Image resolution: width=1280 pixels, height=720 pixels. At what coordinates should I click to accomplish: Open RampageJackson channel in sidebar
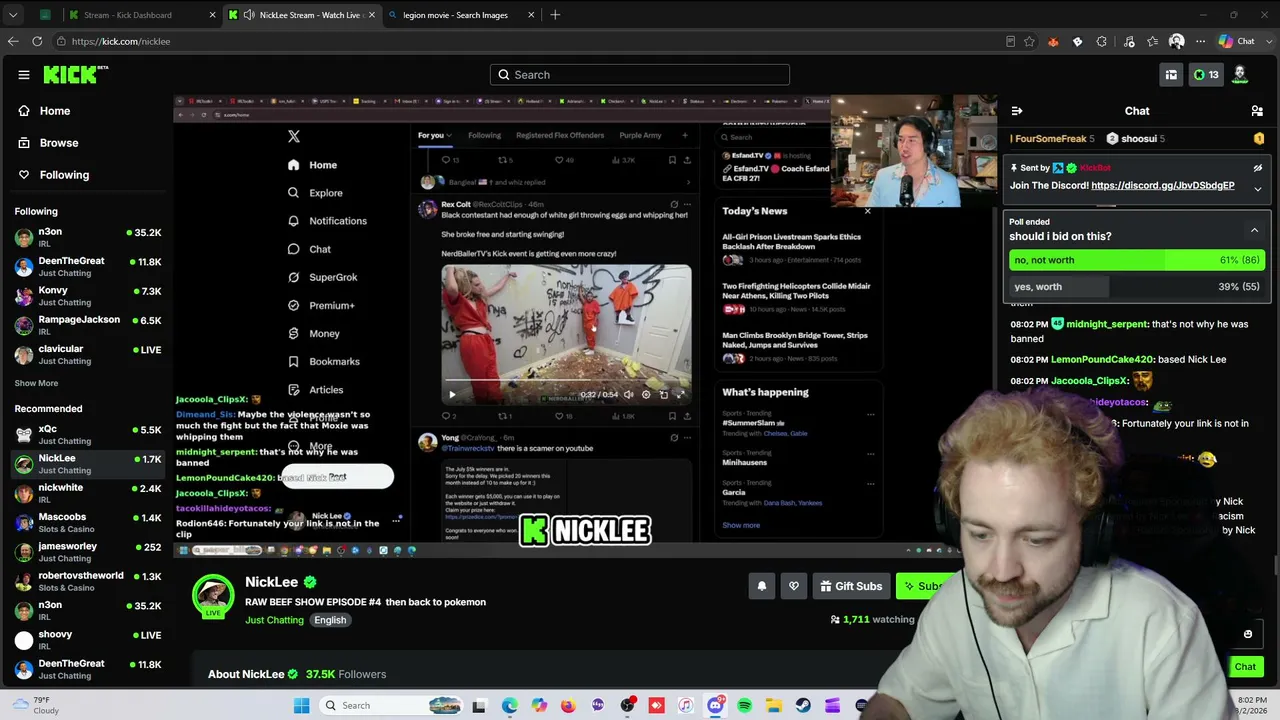88,325
